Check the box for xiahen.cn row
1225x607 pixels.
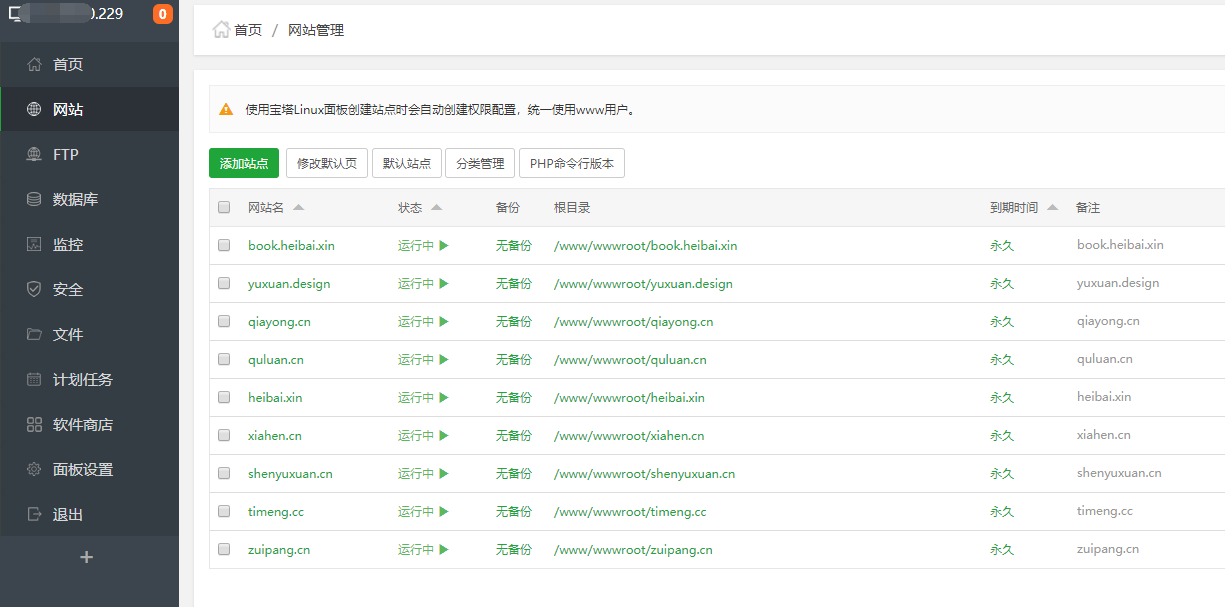click(x=224, y=435)
